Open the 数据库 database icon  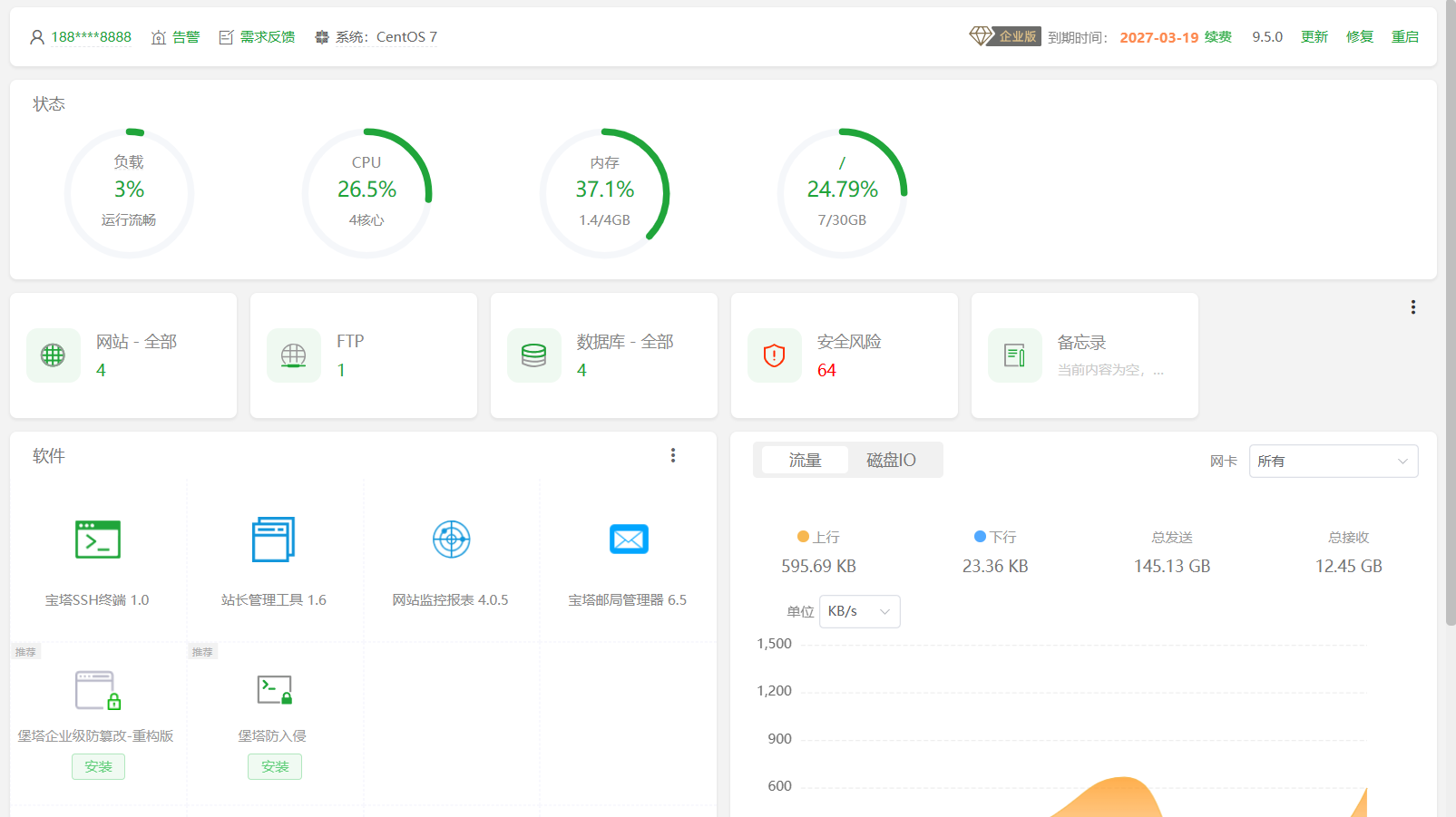(x=534, y=355)
